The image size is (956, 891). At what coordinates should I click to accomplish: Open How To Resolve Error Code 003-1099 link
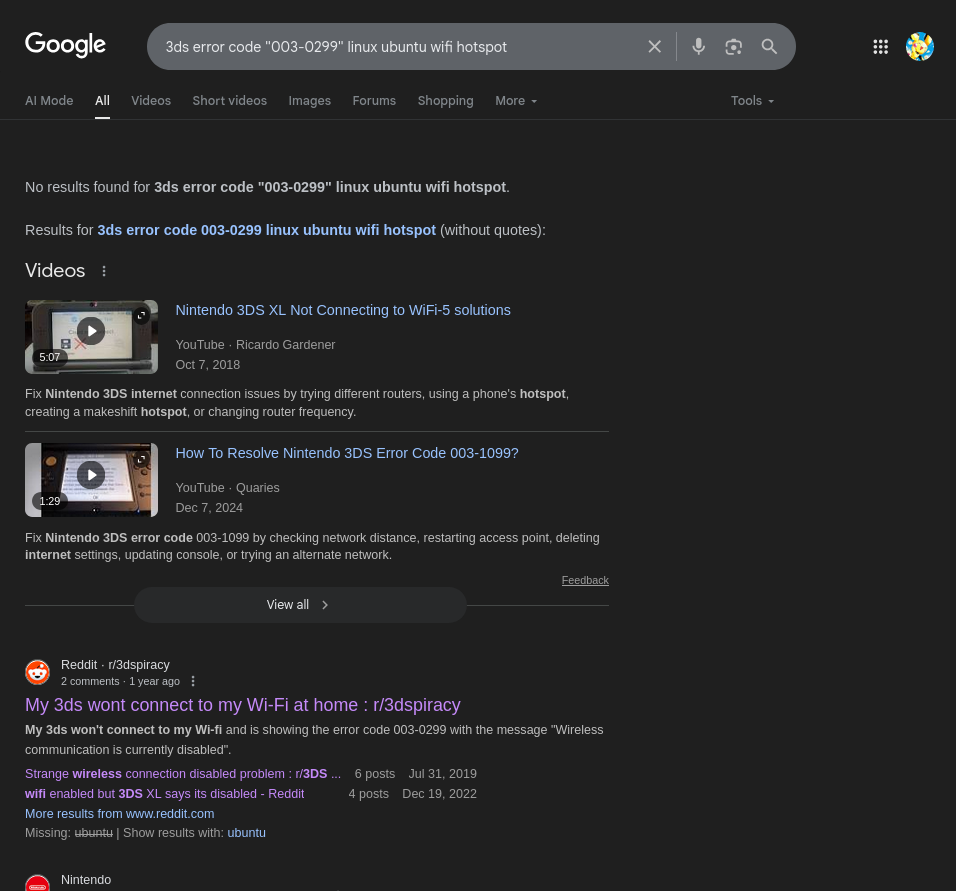coord(347,453)
